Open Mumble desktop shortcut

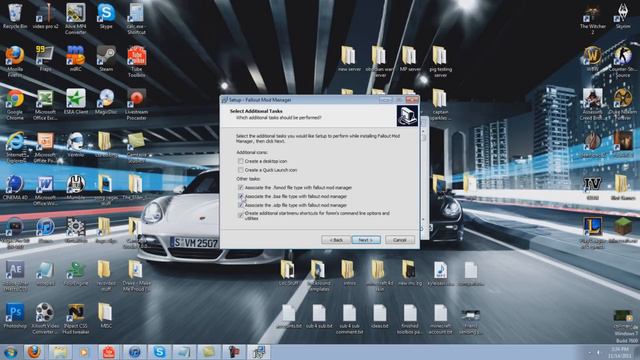[x=76, y=188]
